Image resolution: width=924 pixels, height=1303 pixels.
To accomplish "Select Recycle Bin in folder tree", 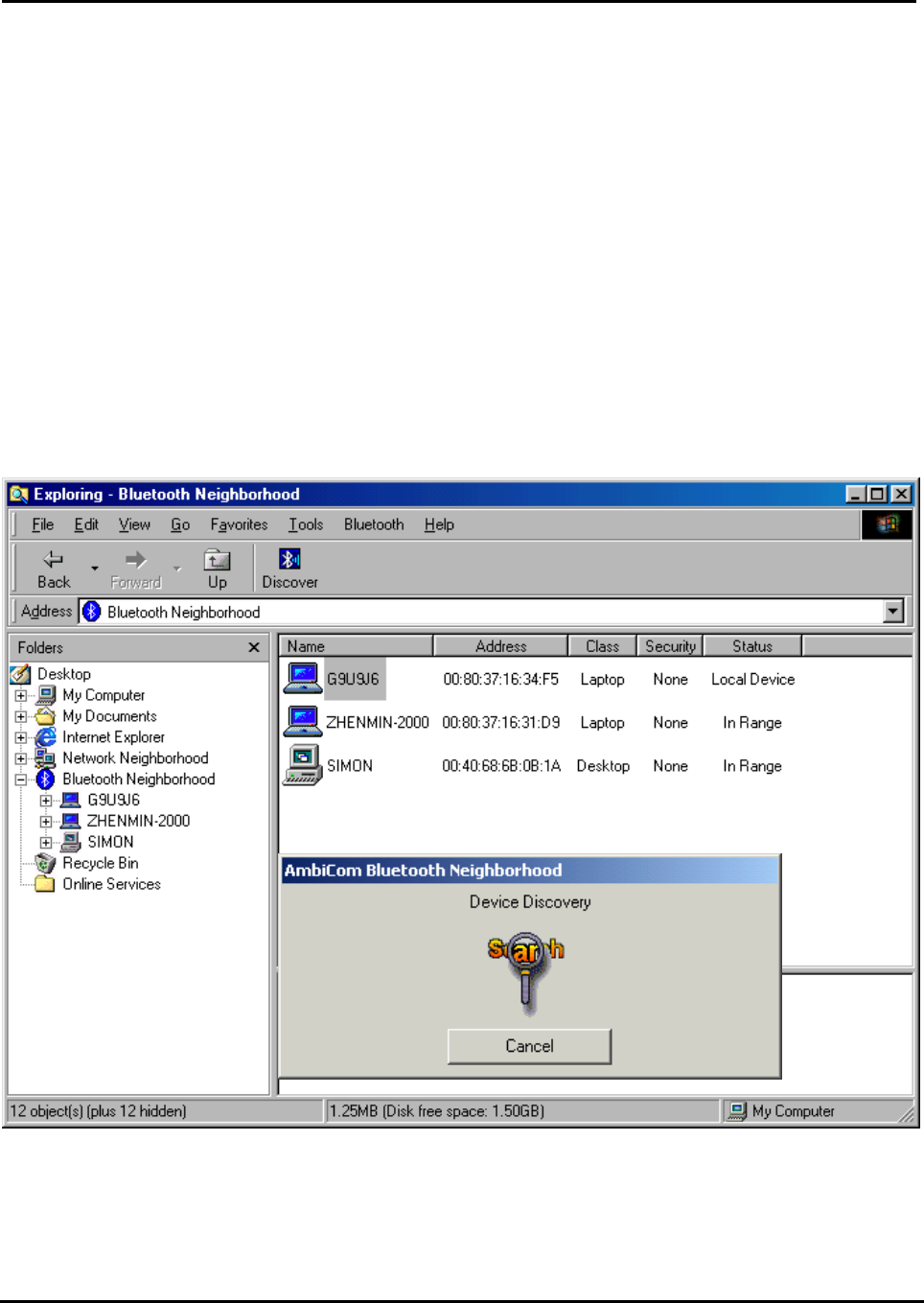I will [101, 863].
